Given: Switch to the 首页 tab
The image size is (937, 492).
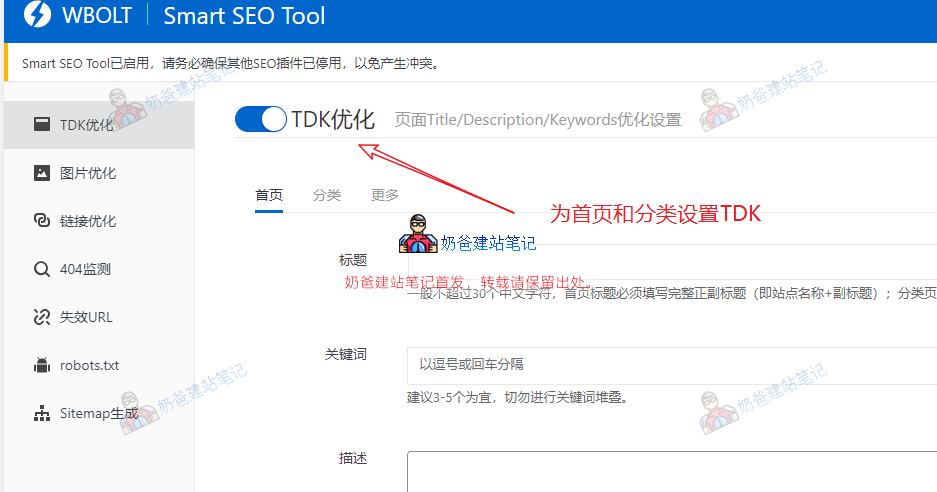Looking at the screenshot, I should (x=269, y=195).
